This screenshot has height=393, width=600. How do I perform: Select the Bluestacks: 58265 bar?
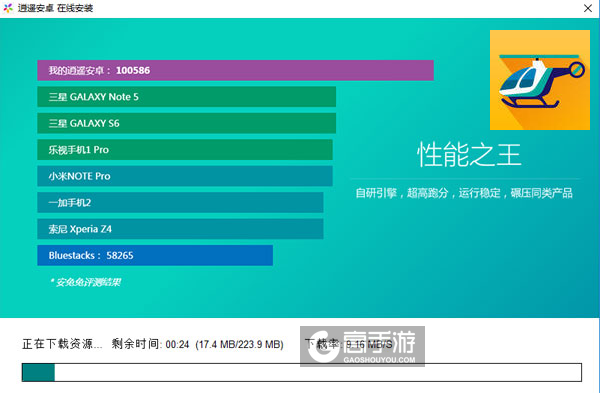pyautogui.click(x=155, y=255)
